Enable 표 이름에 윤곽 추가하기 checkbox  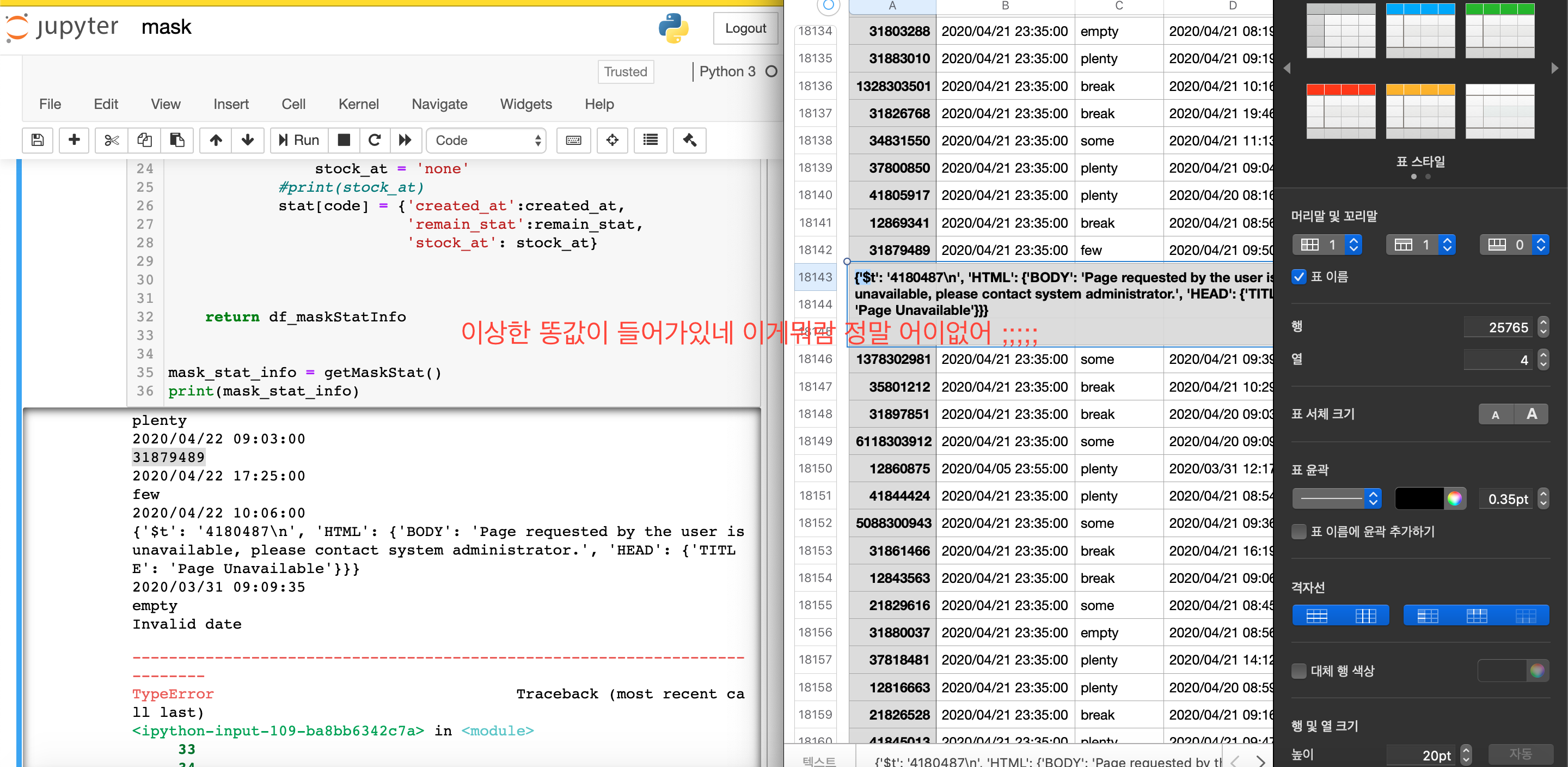coord(1298,531)
